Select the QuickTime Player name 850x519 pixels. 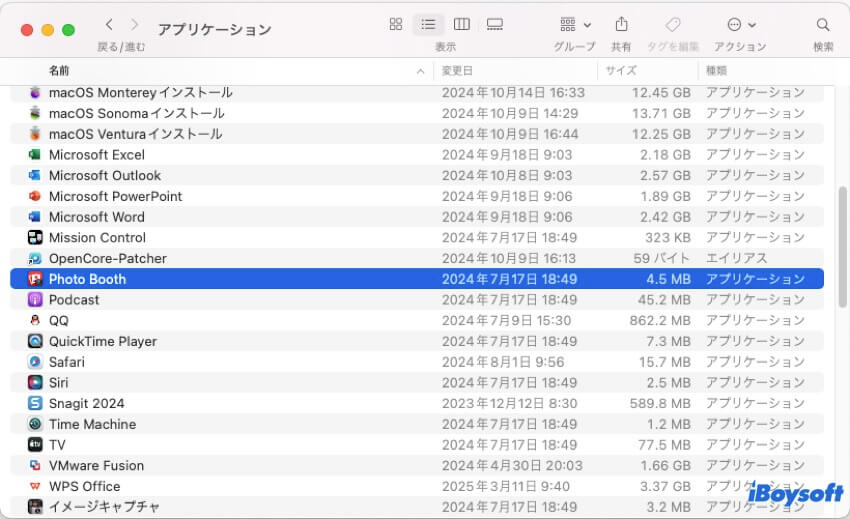(102, 341)
